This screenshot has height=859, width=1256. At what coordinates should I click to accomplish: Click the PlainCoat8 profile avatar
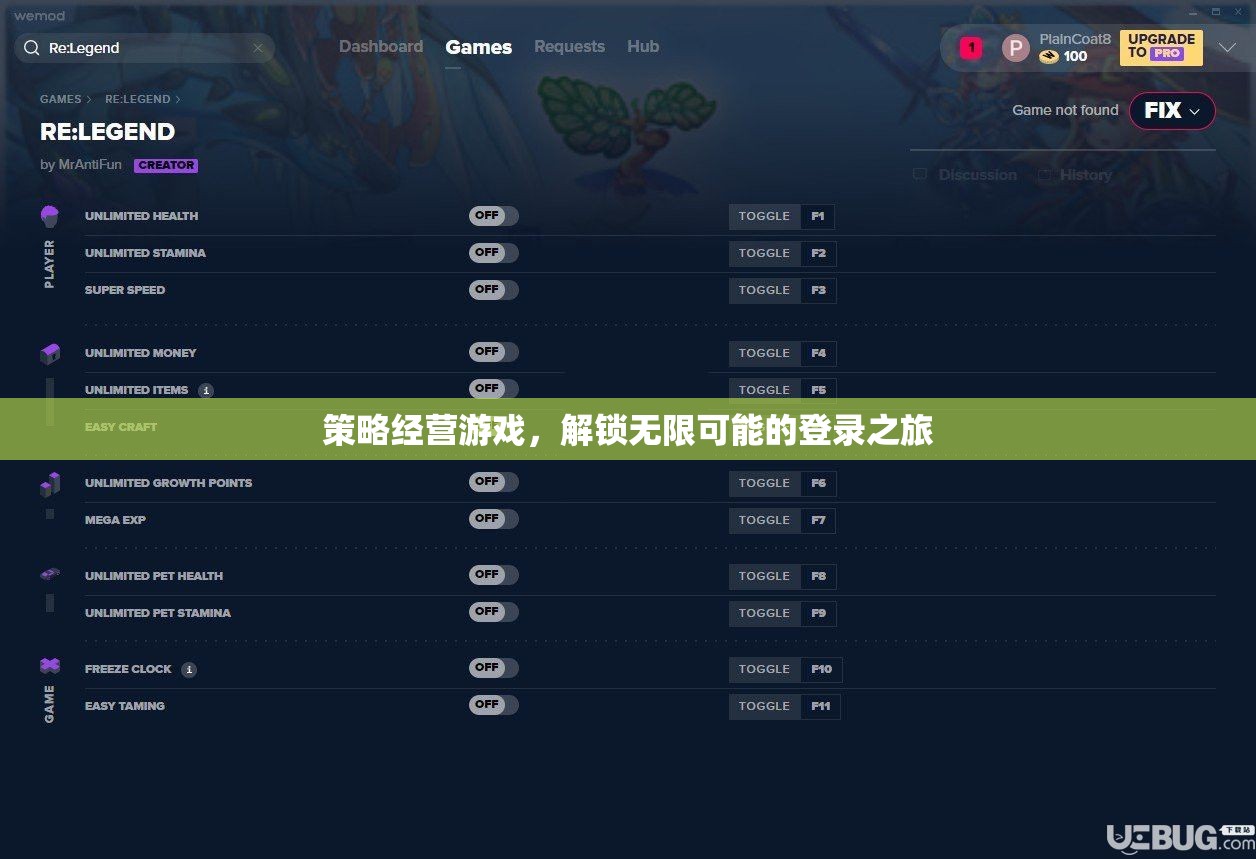[1016, 48]
